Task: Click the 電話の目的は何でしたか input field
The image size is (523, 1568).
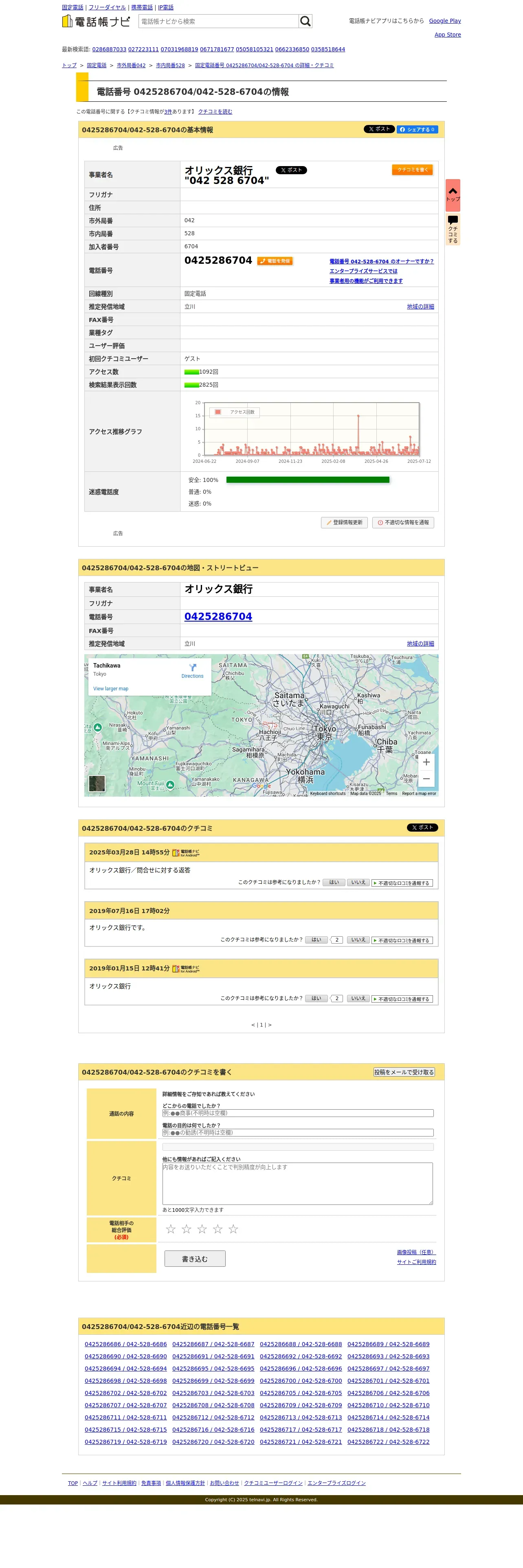Action: 298,1133
